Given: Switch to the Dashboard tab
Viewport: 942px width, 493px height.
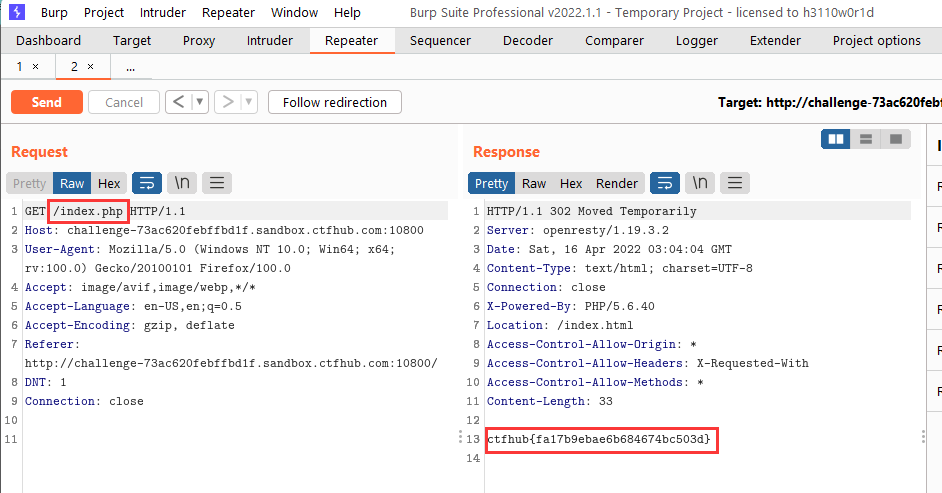Looking at the screenshot, I should pos(48,40).
